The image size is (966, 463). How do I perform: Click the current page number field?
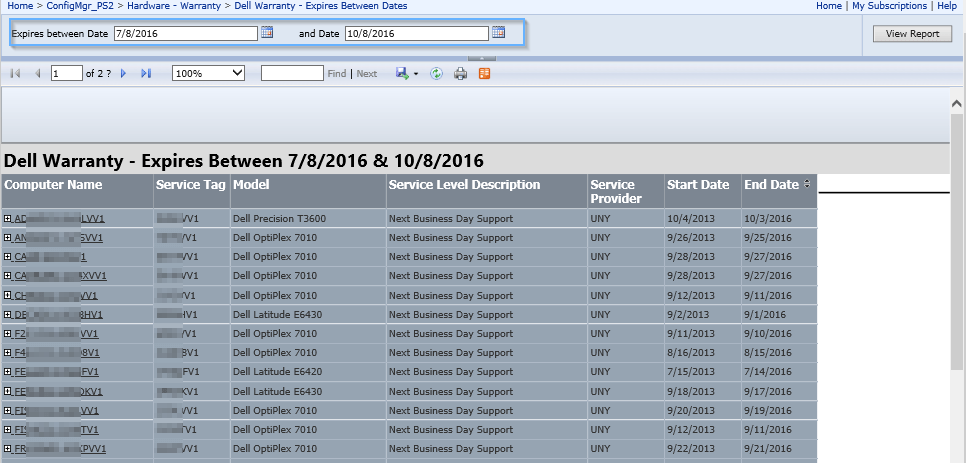point(67,73)
